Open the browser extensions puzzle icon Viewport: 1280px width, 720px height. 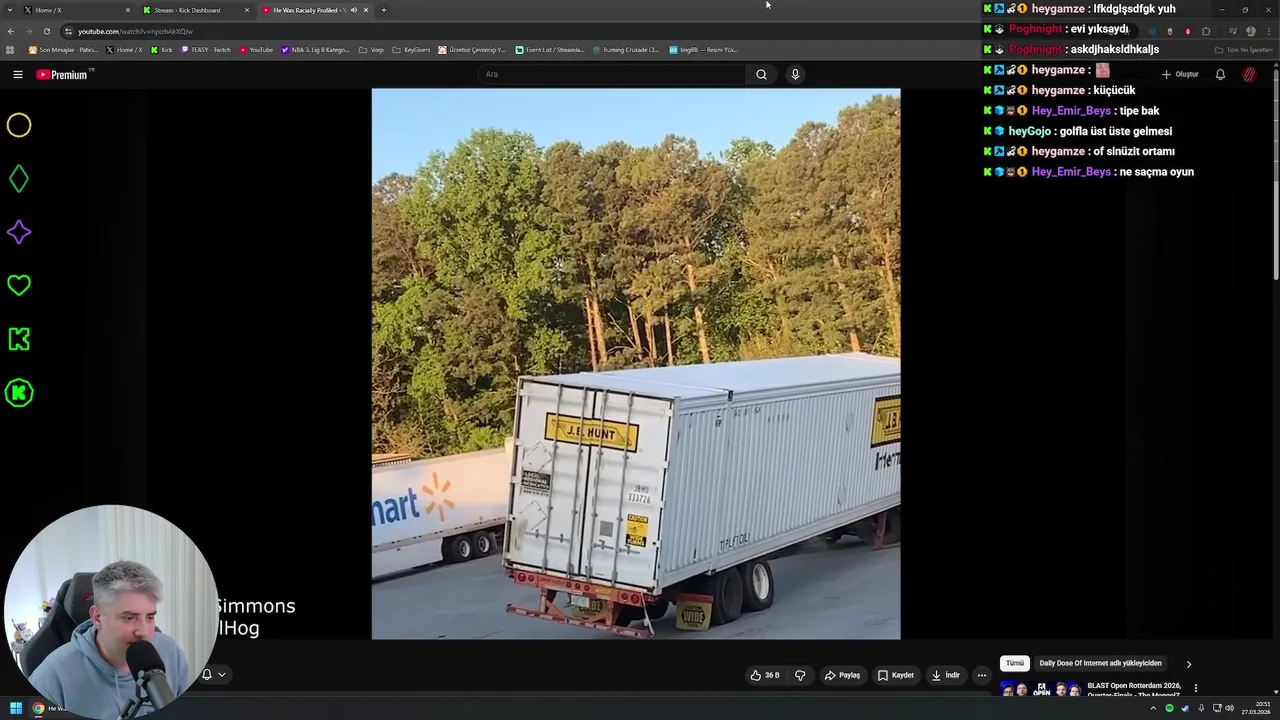click(1206, 31)
